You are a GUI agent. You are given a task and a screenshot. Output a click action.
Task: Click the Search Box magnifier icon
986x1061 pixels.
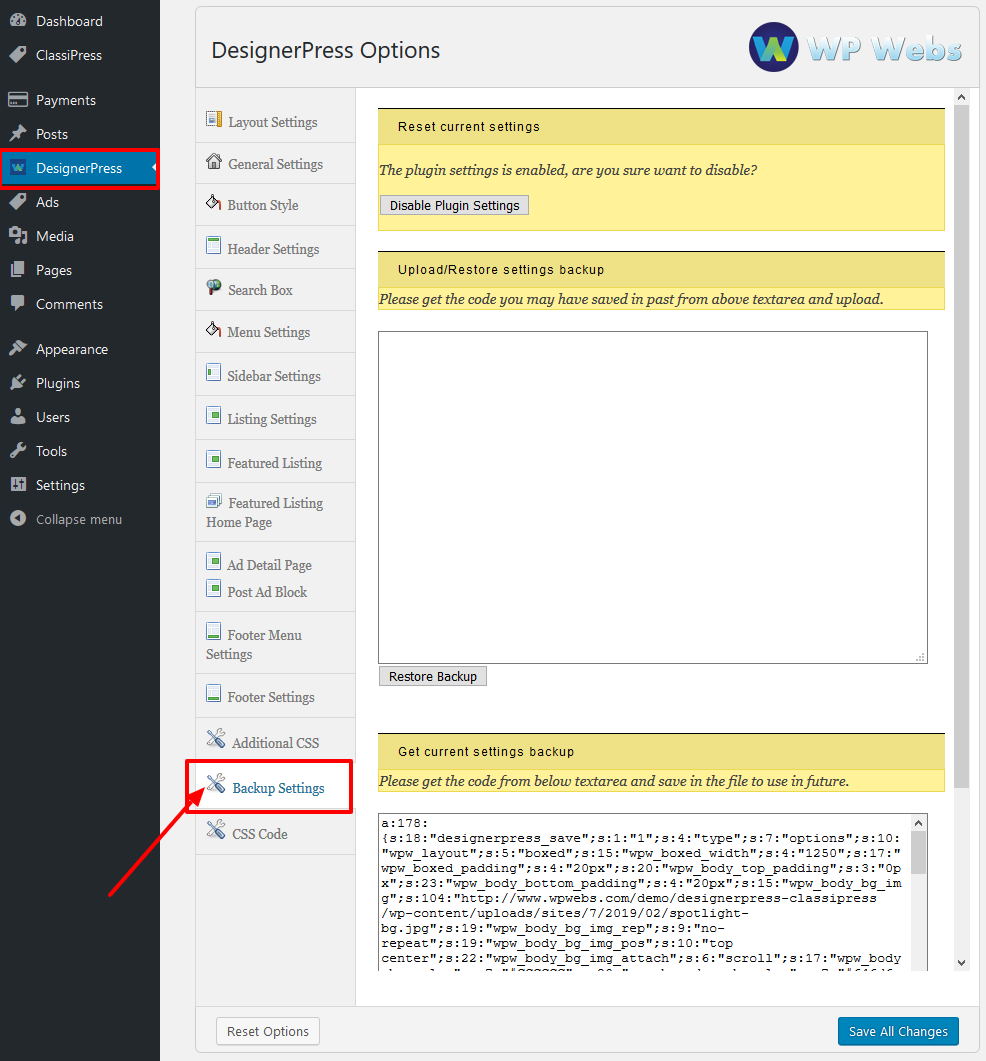pos(214,287)
